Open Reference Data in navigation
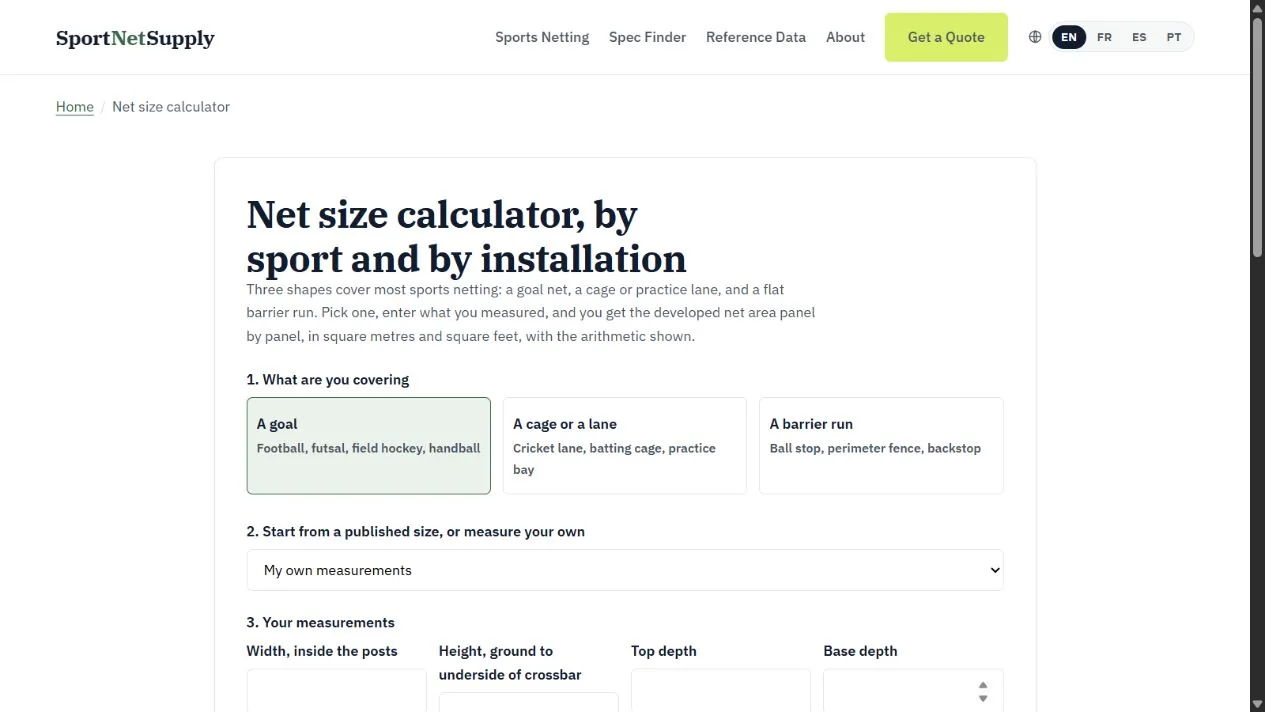The width and height of the screenshot is (1265, 712). point(756,37)
